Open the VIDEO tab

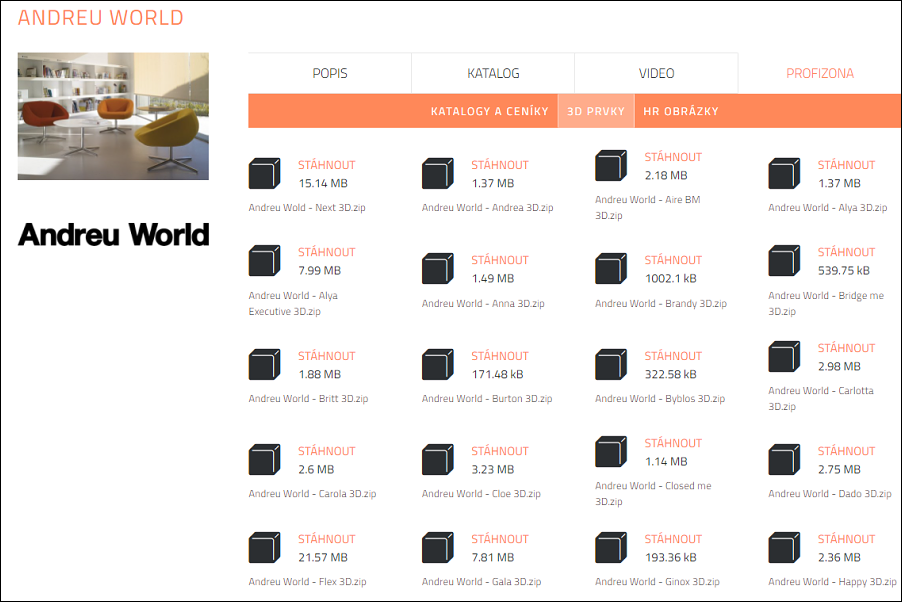(656, 73)
